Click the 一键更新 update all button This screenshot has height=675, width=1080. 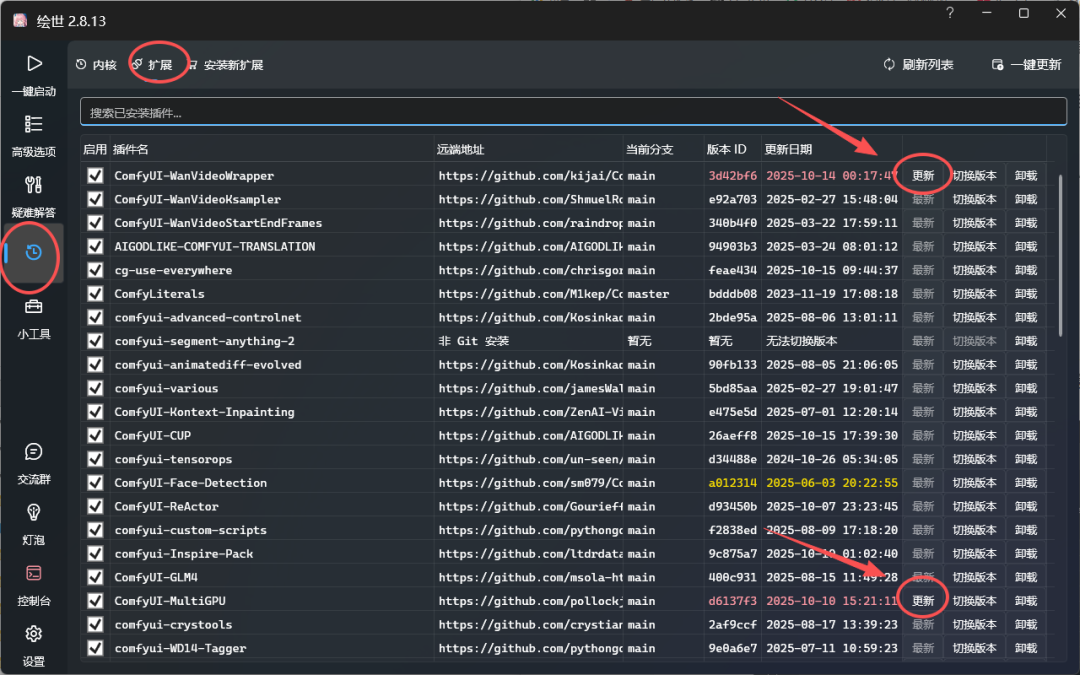[1027, 65]
